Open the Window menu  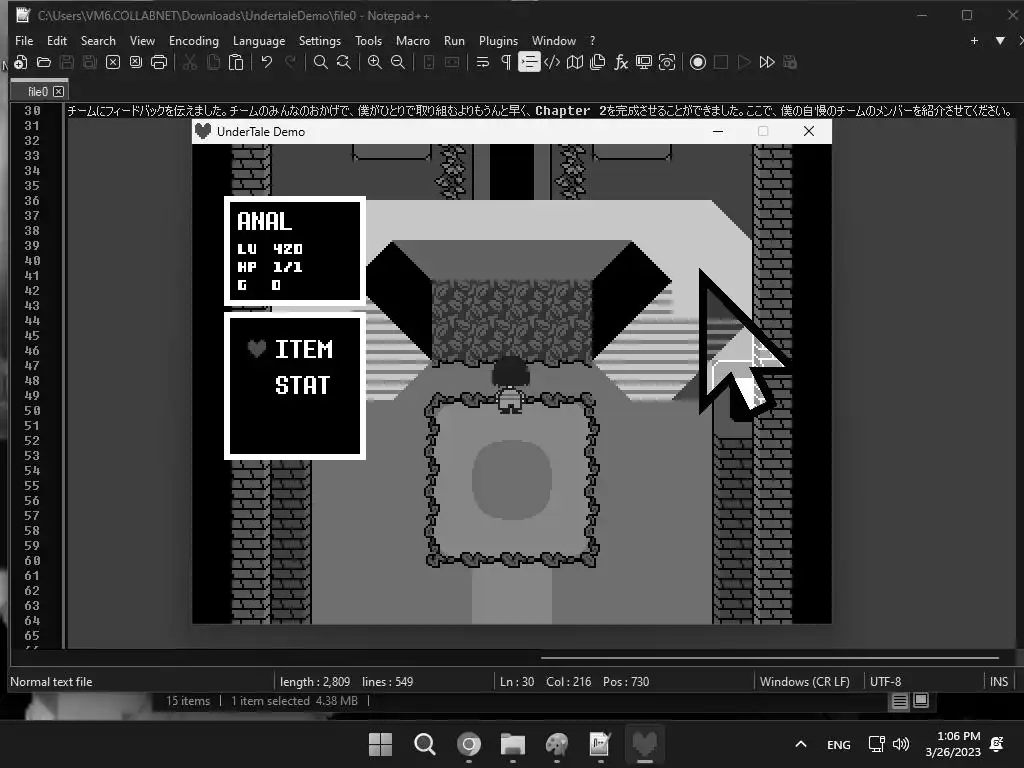point(554,40)
